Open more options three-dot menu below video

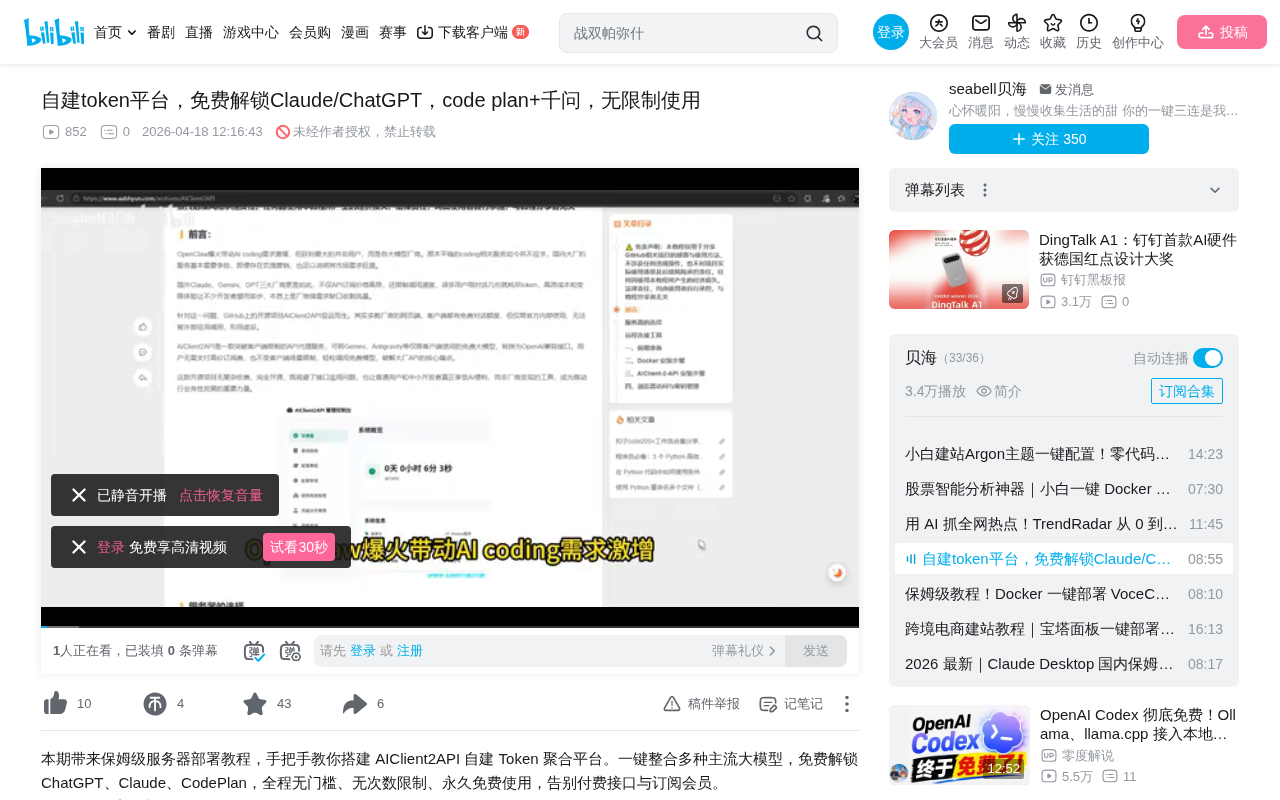point(847,704)
